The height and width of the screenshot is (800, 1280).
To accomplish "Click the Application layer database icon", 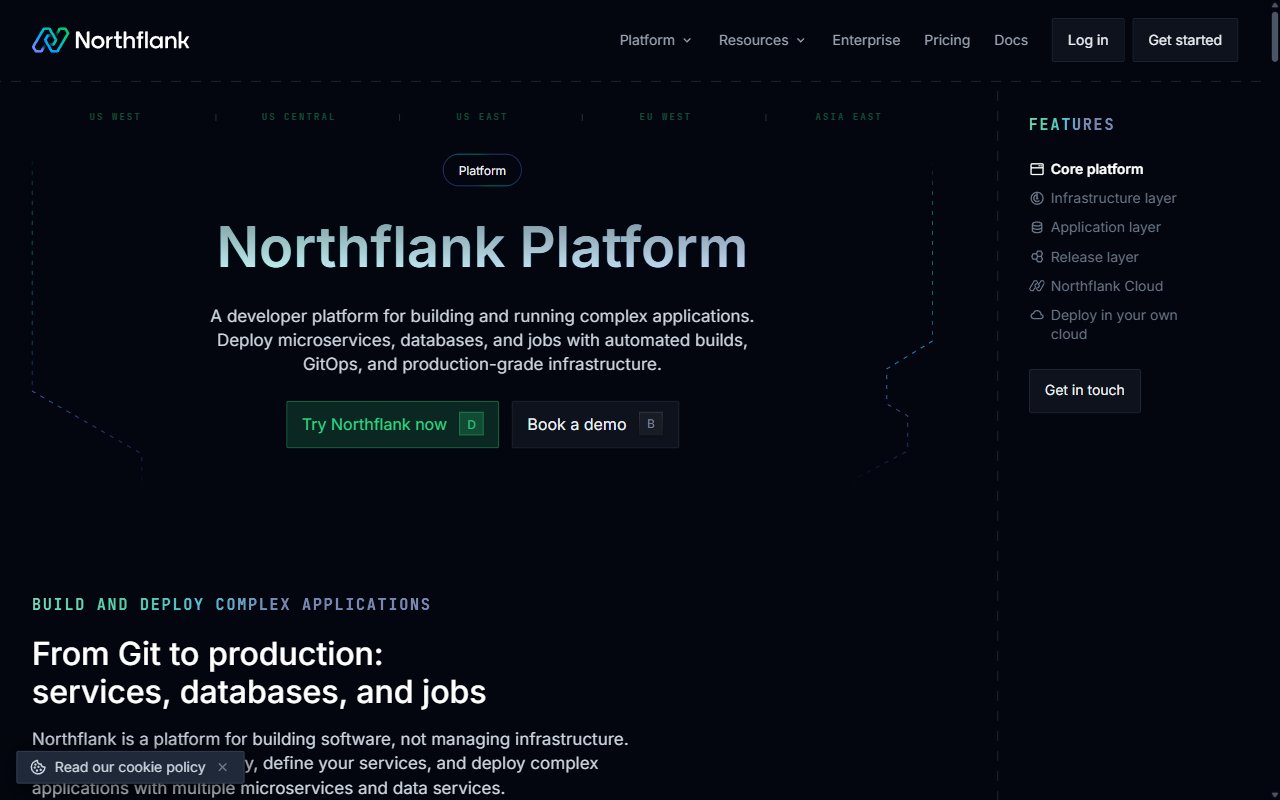I will pos(1037,227).
